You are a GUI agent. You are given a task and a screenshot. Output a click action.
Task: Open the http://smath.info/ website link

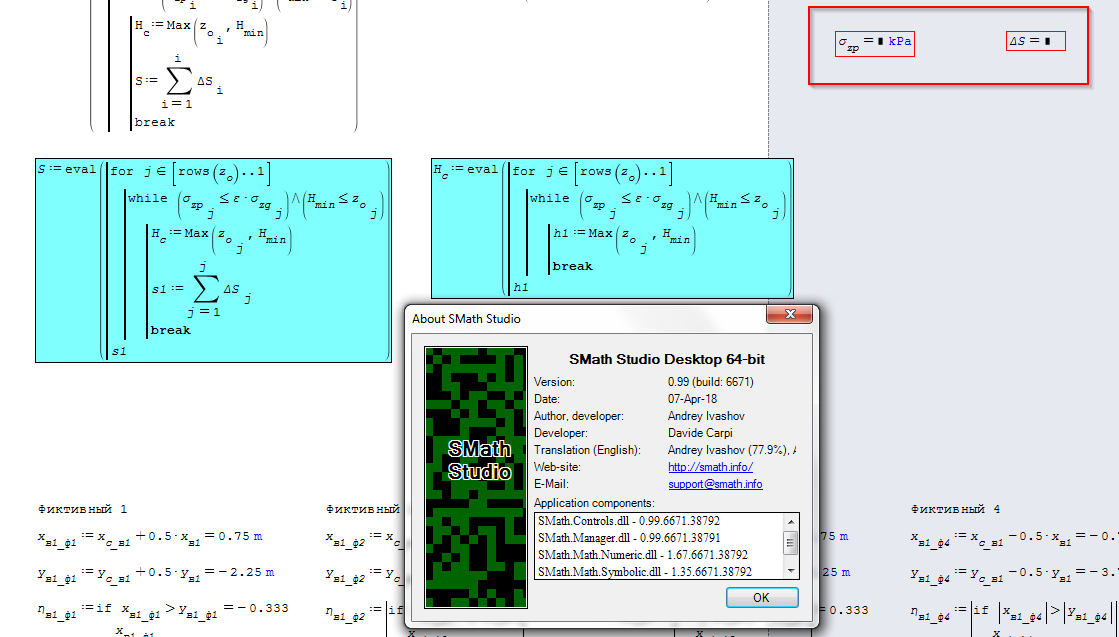pyautogui.click(x=710, y=466)
